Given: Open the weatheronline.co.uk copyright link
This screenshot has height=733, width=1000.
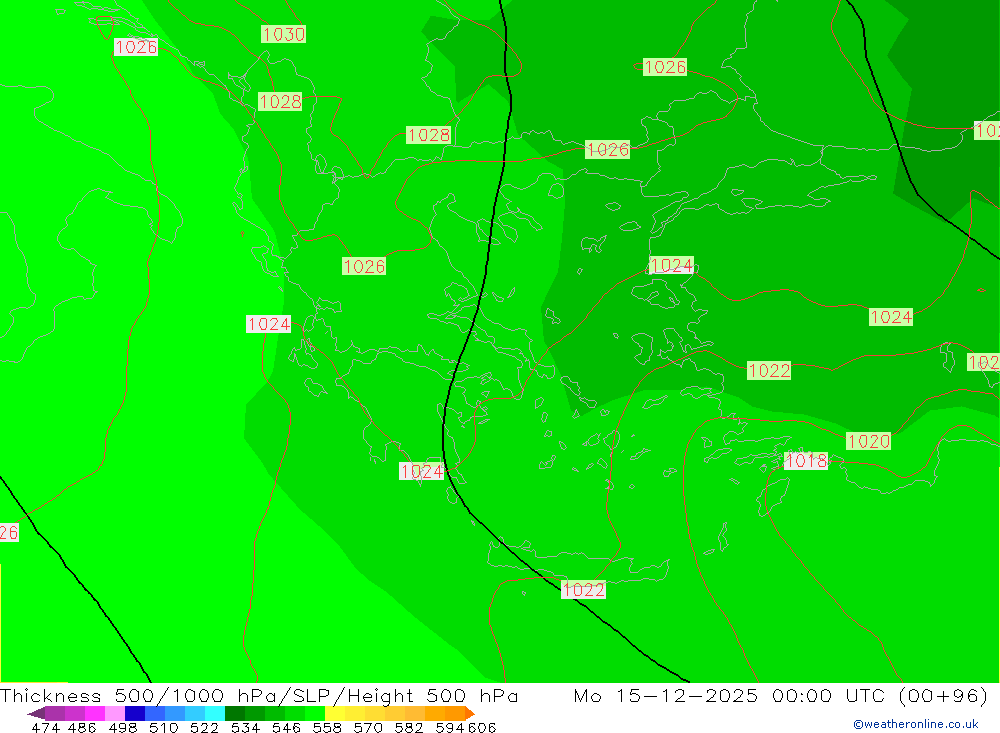Looking at the screenshot, I should point(916,724).
